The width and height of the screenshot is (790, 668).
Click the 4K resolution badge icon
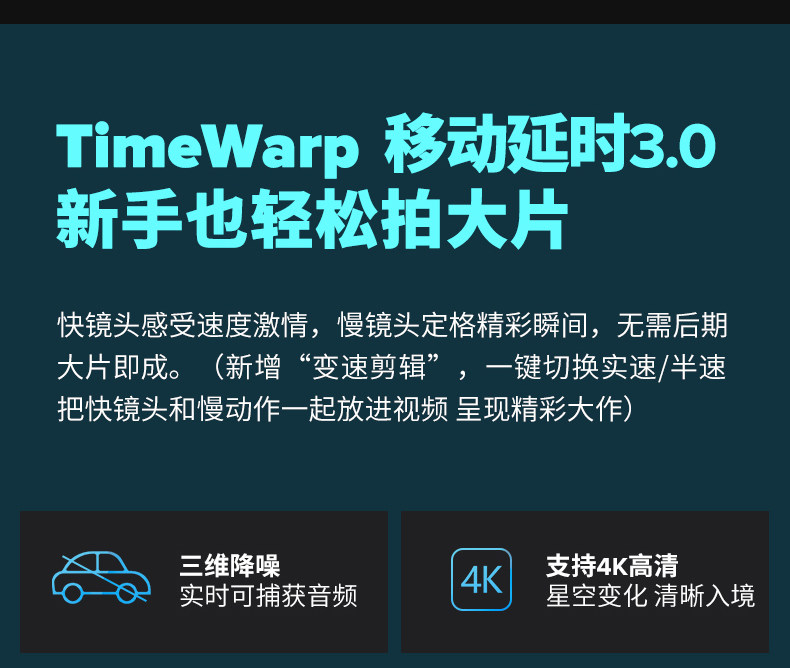click(x=481, y=579)
